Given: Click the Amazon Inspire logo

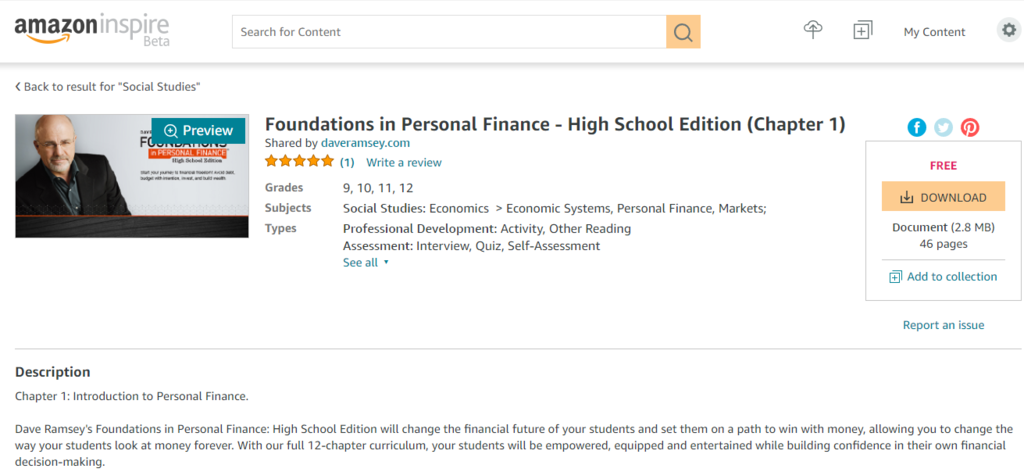Looking at the screenshot, I should 91,31.
